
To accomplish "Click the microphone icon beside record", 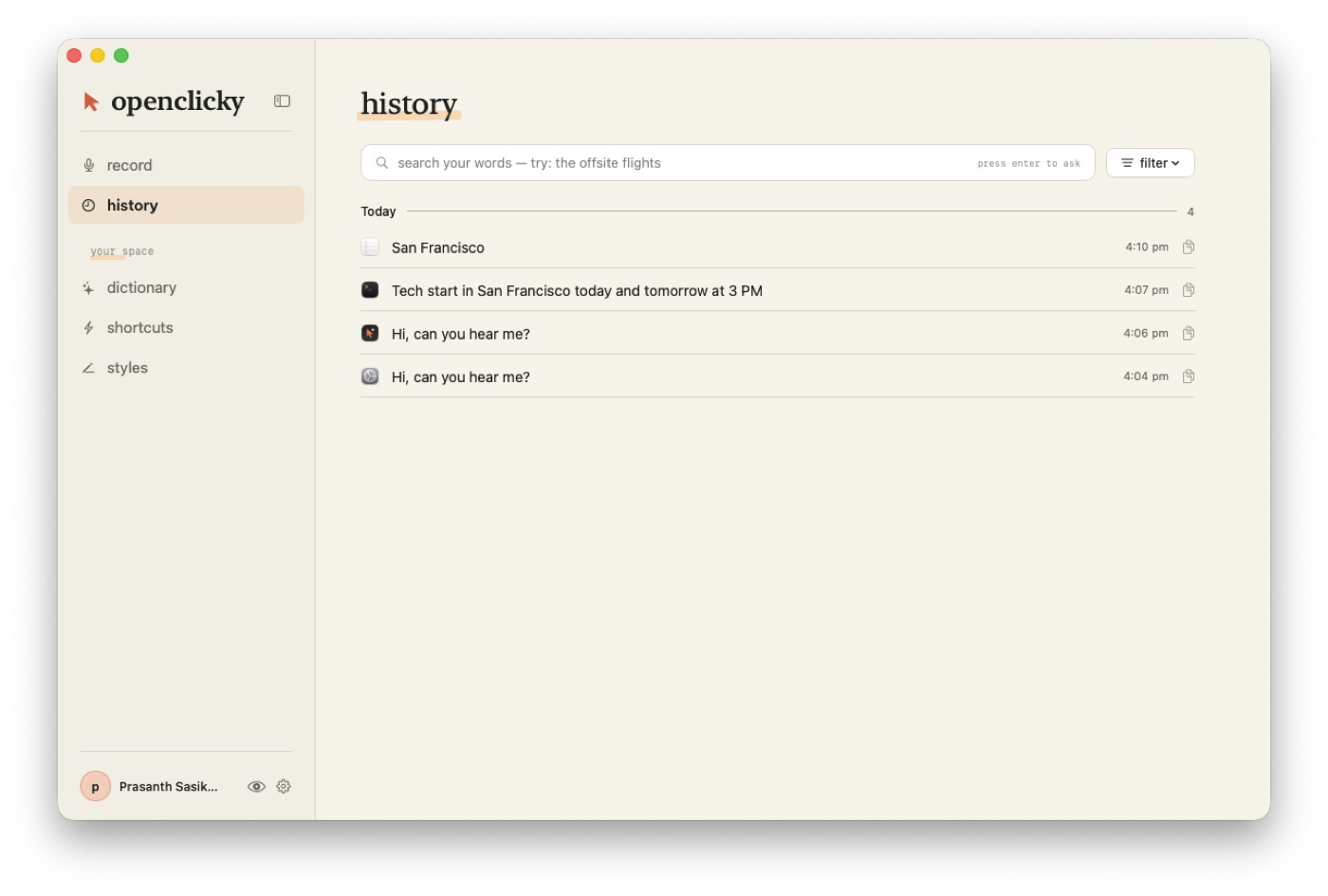I will point(88,165).
